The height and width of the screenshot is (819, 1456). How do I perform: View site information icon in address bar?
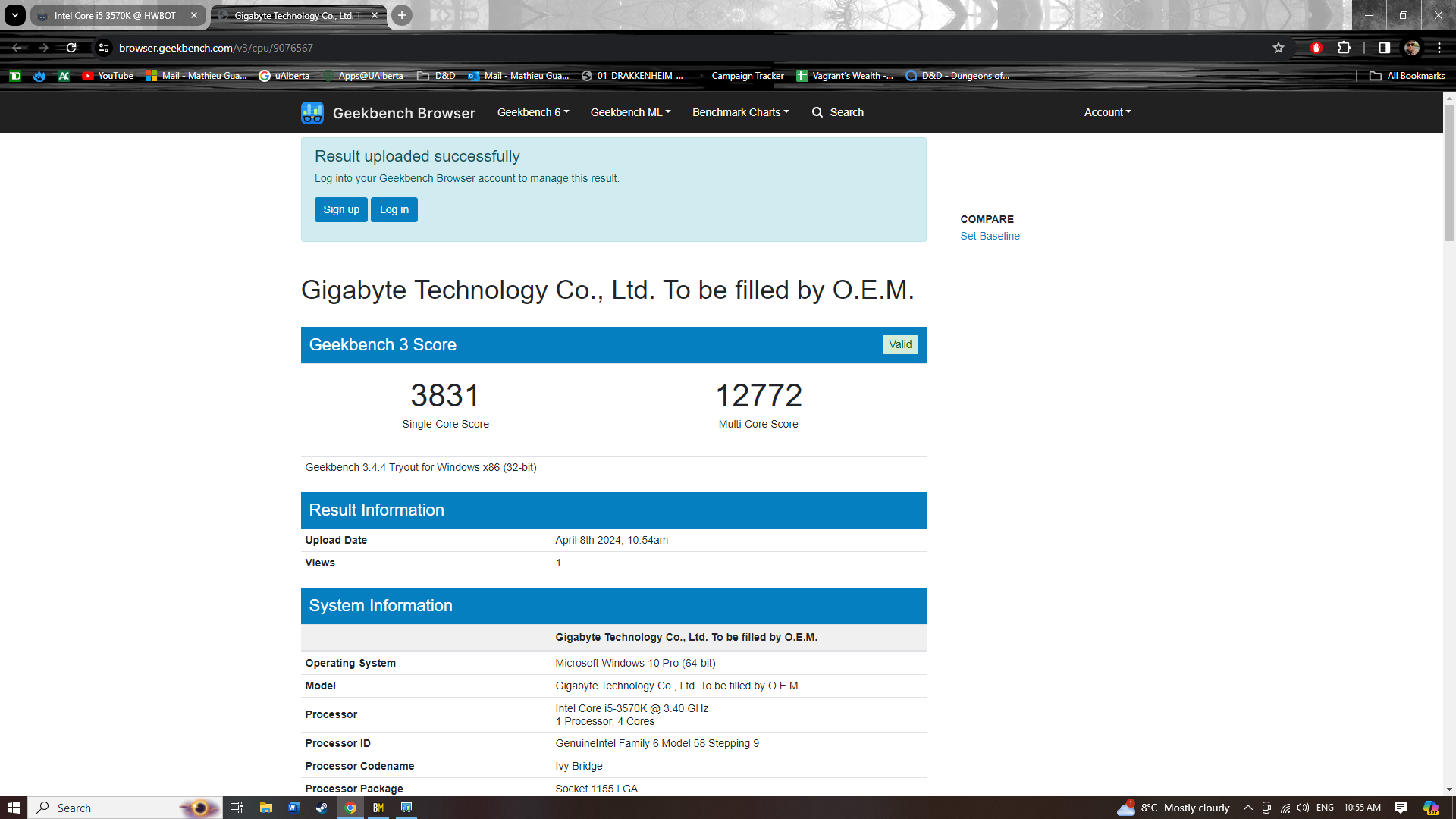click(104, 48)
